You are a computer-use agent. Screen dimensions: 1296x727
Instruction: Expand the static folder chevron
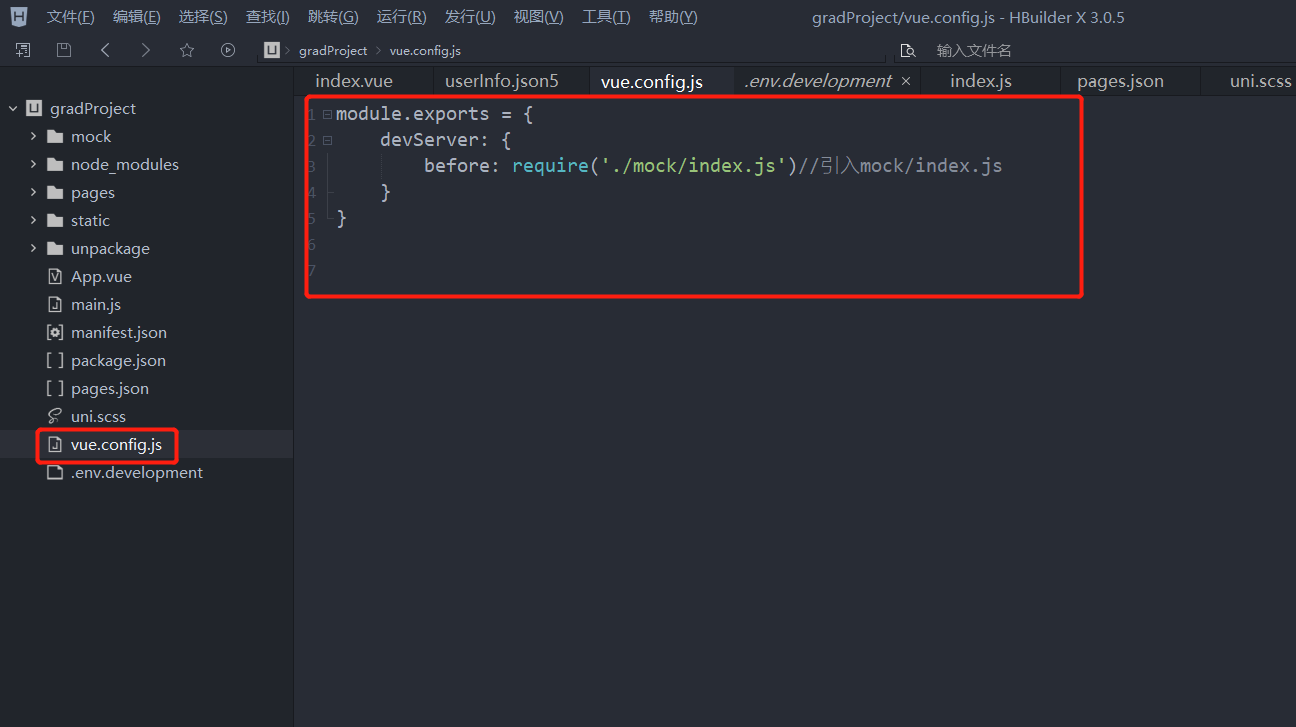(33, 220)
